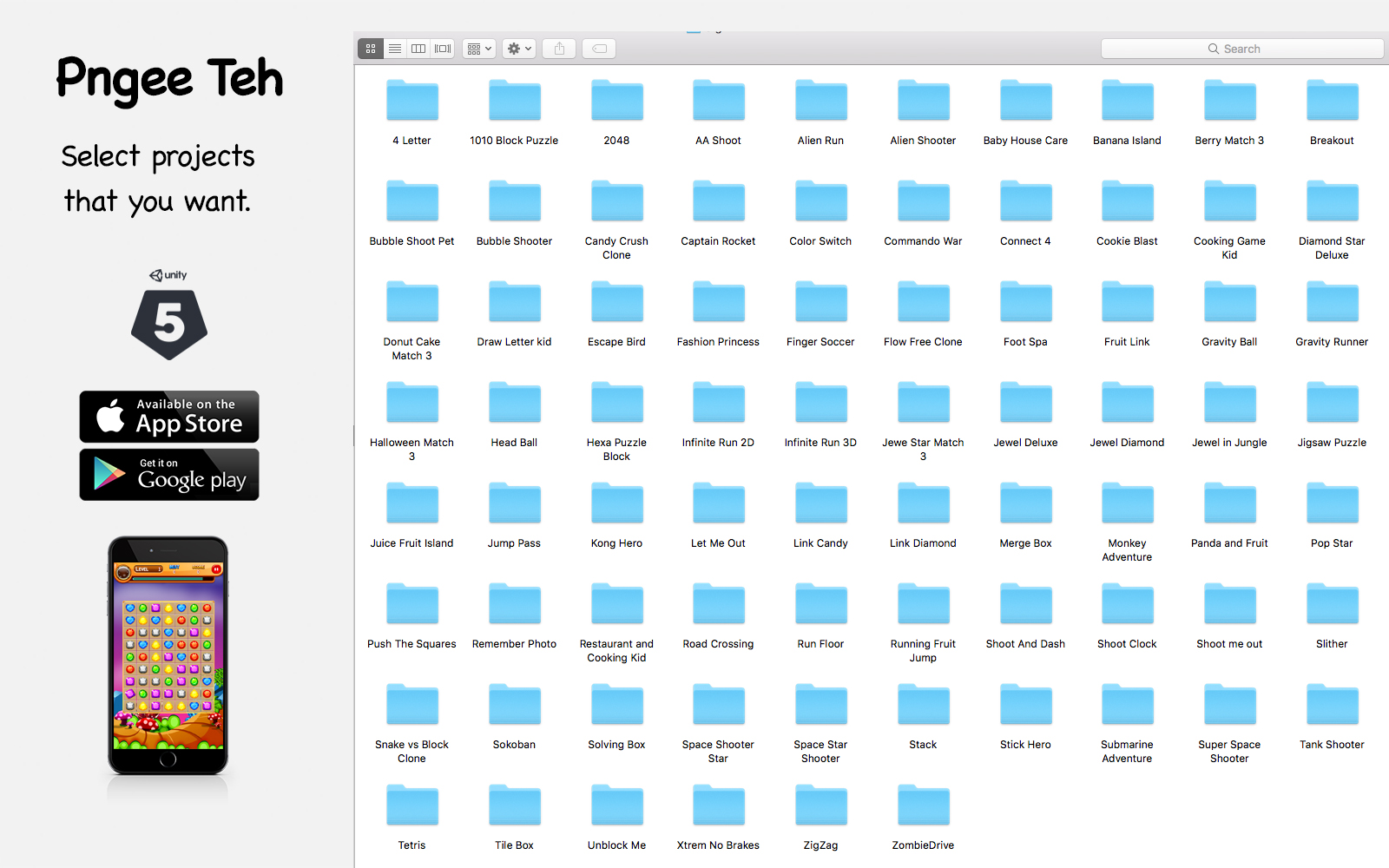Click the Get it on Google Play badge
This screenshot has width=1389, height=868.
169,475
